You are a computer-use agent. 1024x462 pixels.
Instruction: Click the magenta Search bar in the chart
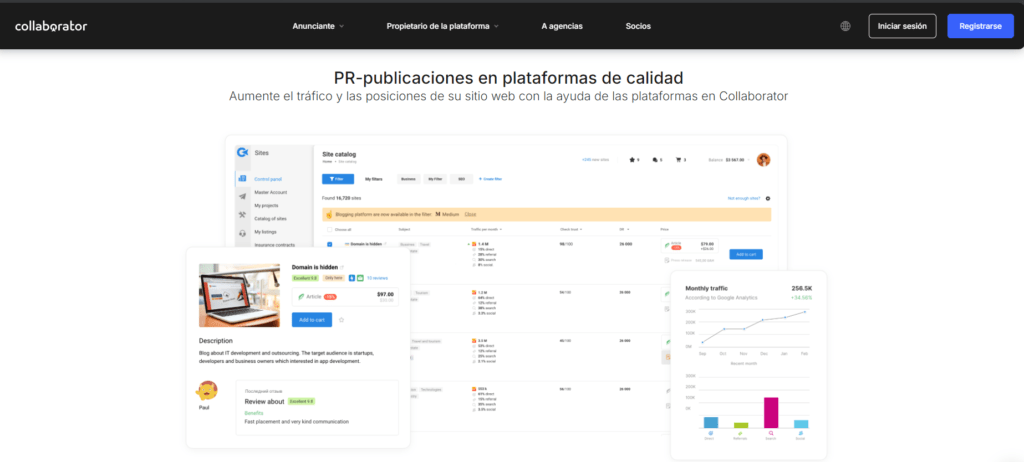tap(771, 412)
